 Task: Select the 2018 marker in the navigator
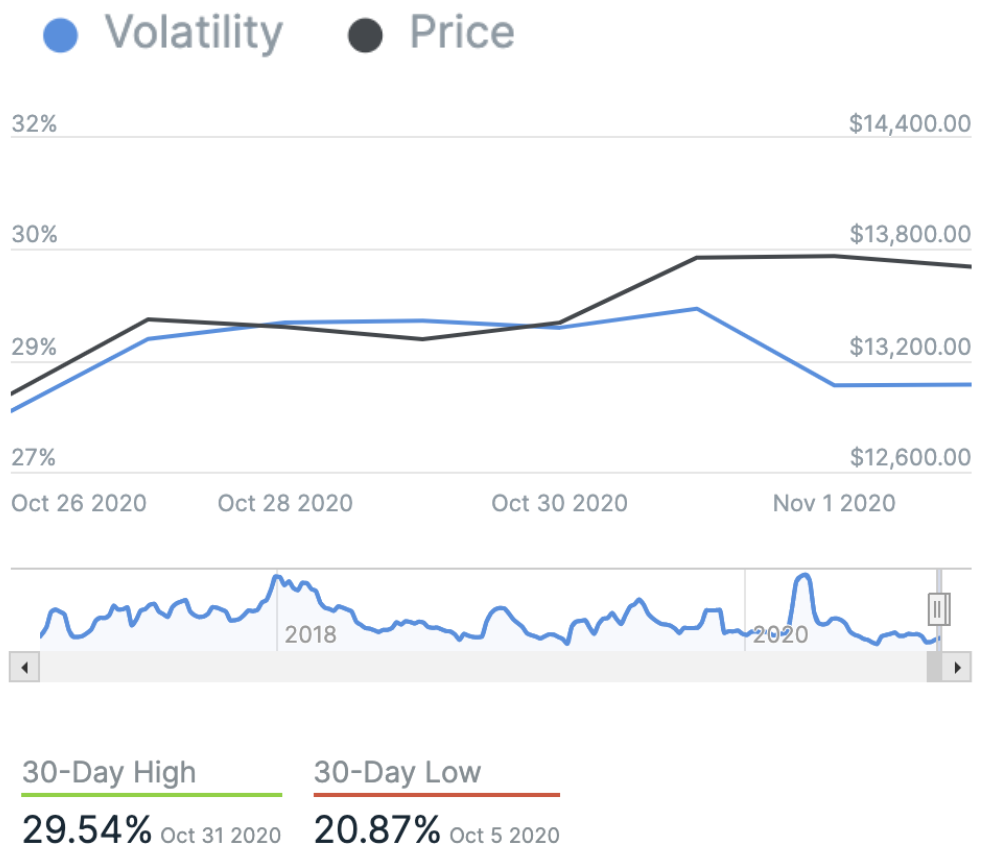point(310,635)
